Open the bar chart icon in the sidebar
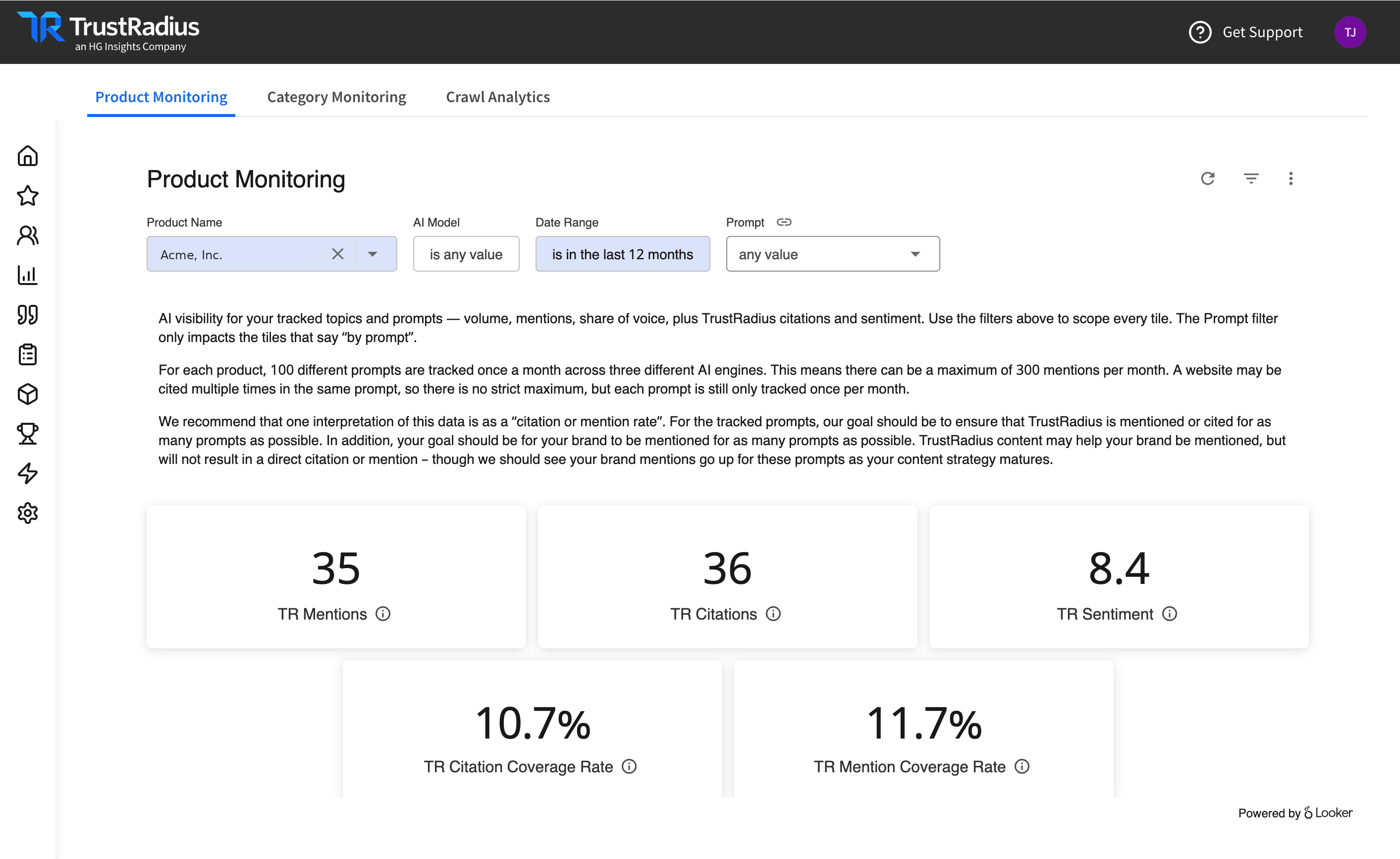 [27, 275]
